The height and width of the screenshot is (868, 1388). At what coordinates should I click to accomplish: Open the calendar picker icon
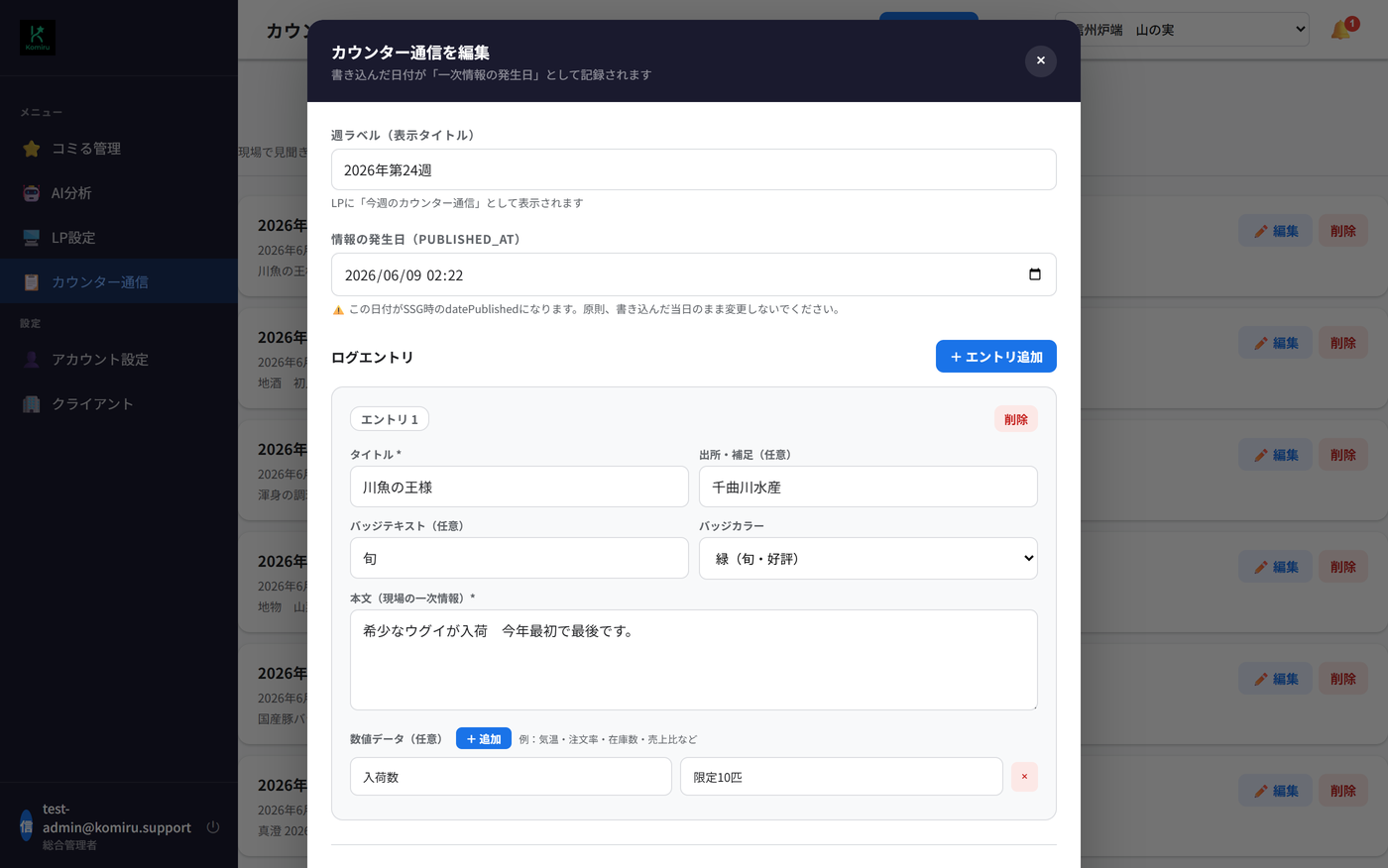tap(1034, 274)
